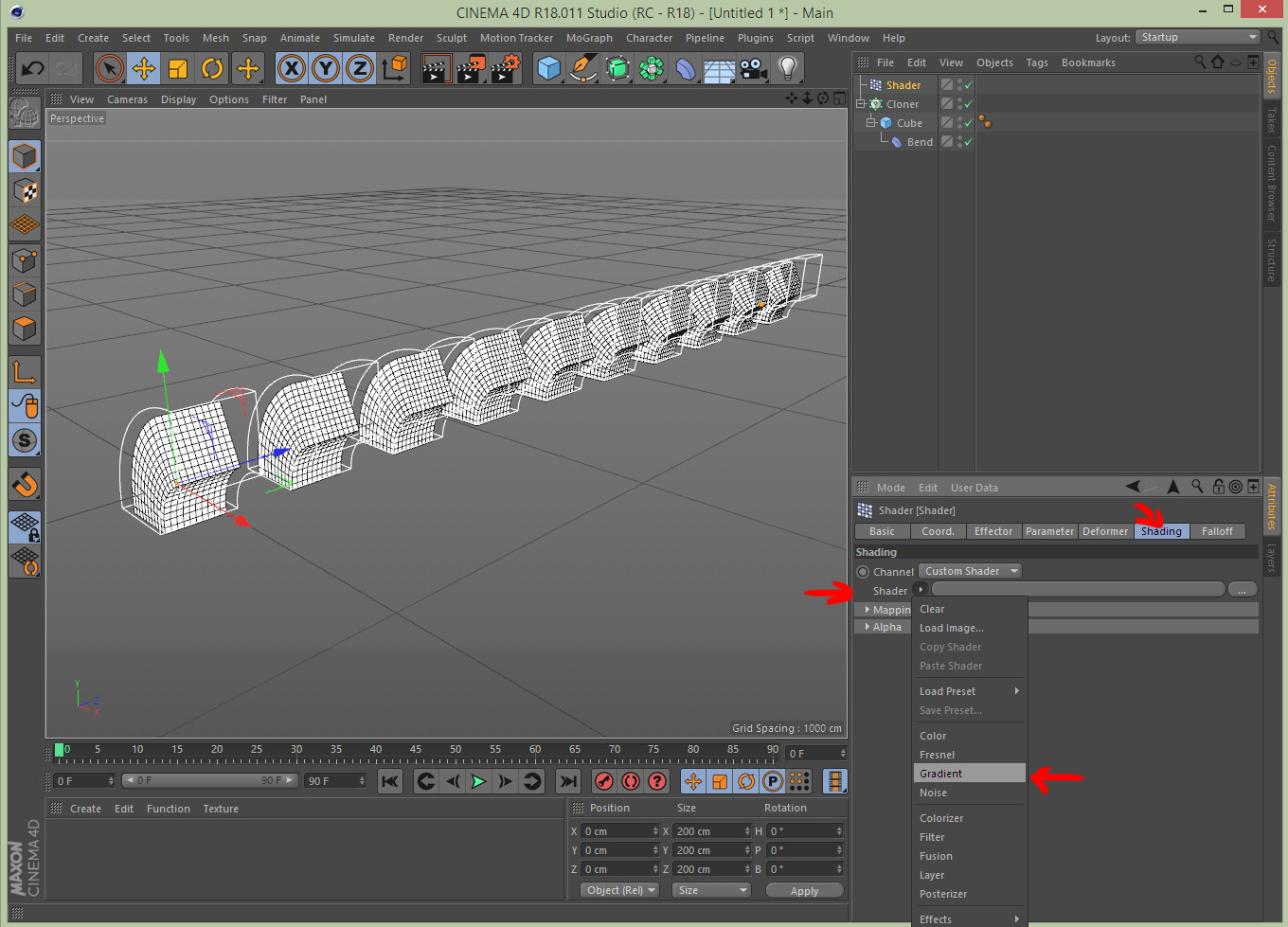Enable Polygons mode

(25, 329)
